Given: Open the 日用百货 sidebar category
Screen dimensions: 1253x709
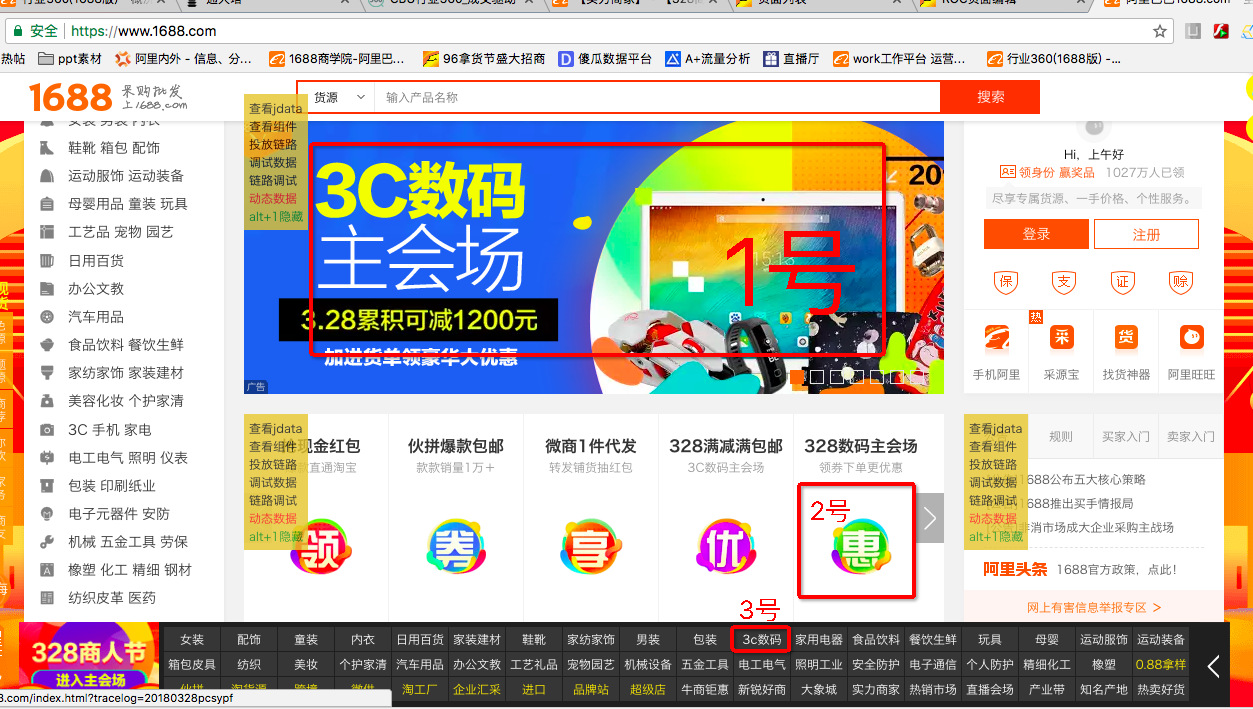Looking at the screenshot, I should (x=96, y=261).
